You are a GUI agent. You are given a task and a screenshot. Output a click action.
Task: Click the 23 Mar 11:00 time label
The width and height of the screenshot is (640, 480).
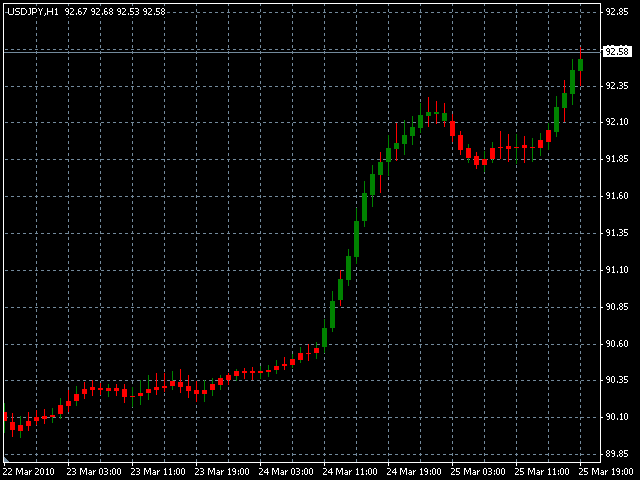pyautogui.click(x=158, y=472)
